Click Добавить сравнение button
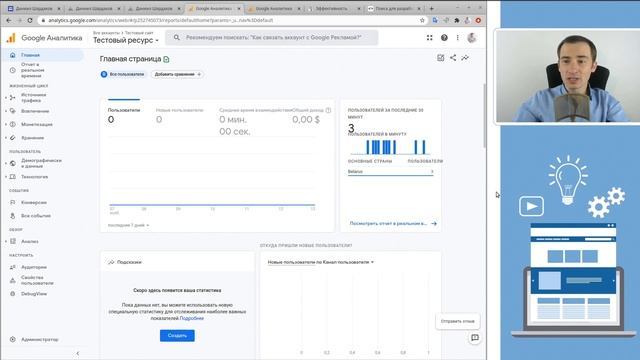 tap(178, 74)
